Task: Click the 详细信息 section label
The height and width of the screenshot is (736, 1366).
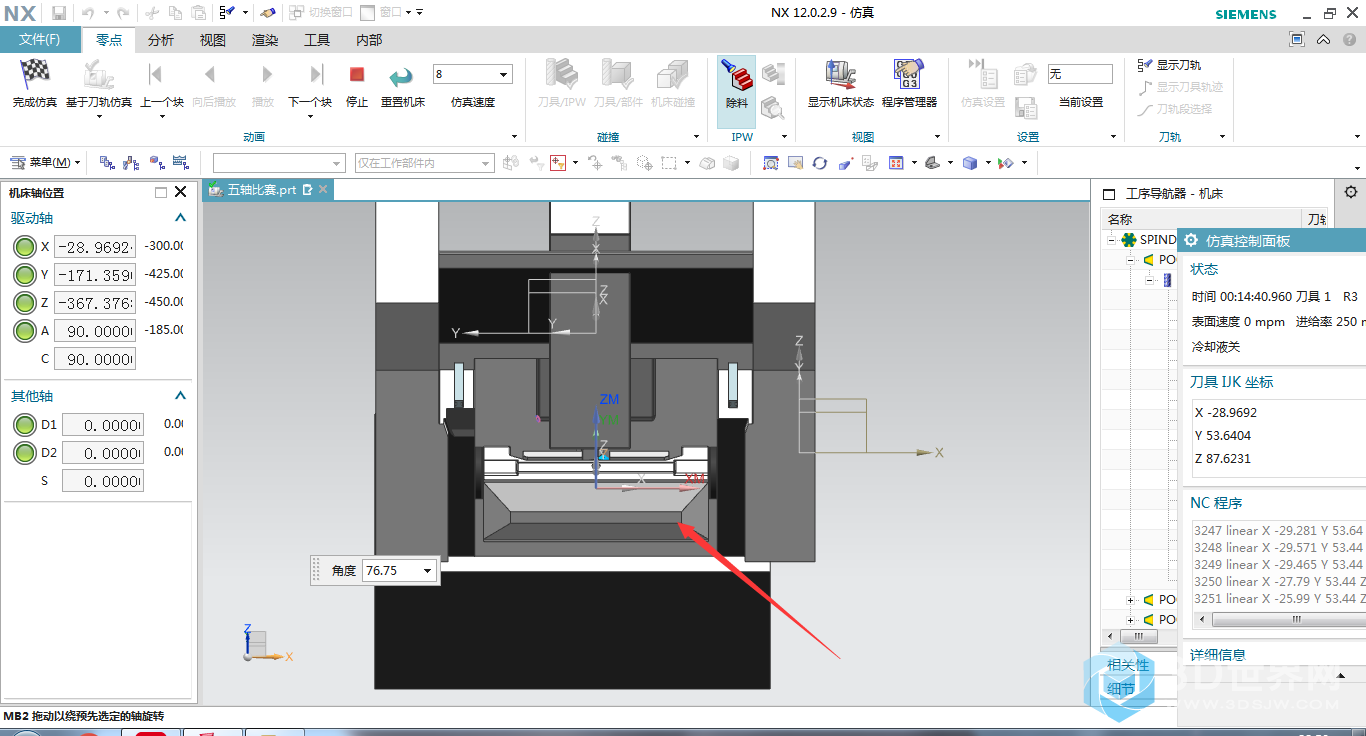Action: (x=1218, y=655)
